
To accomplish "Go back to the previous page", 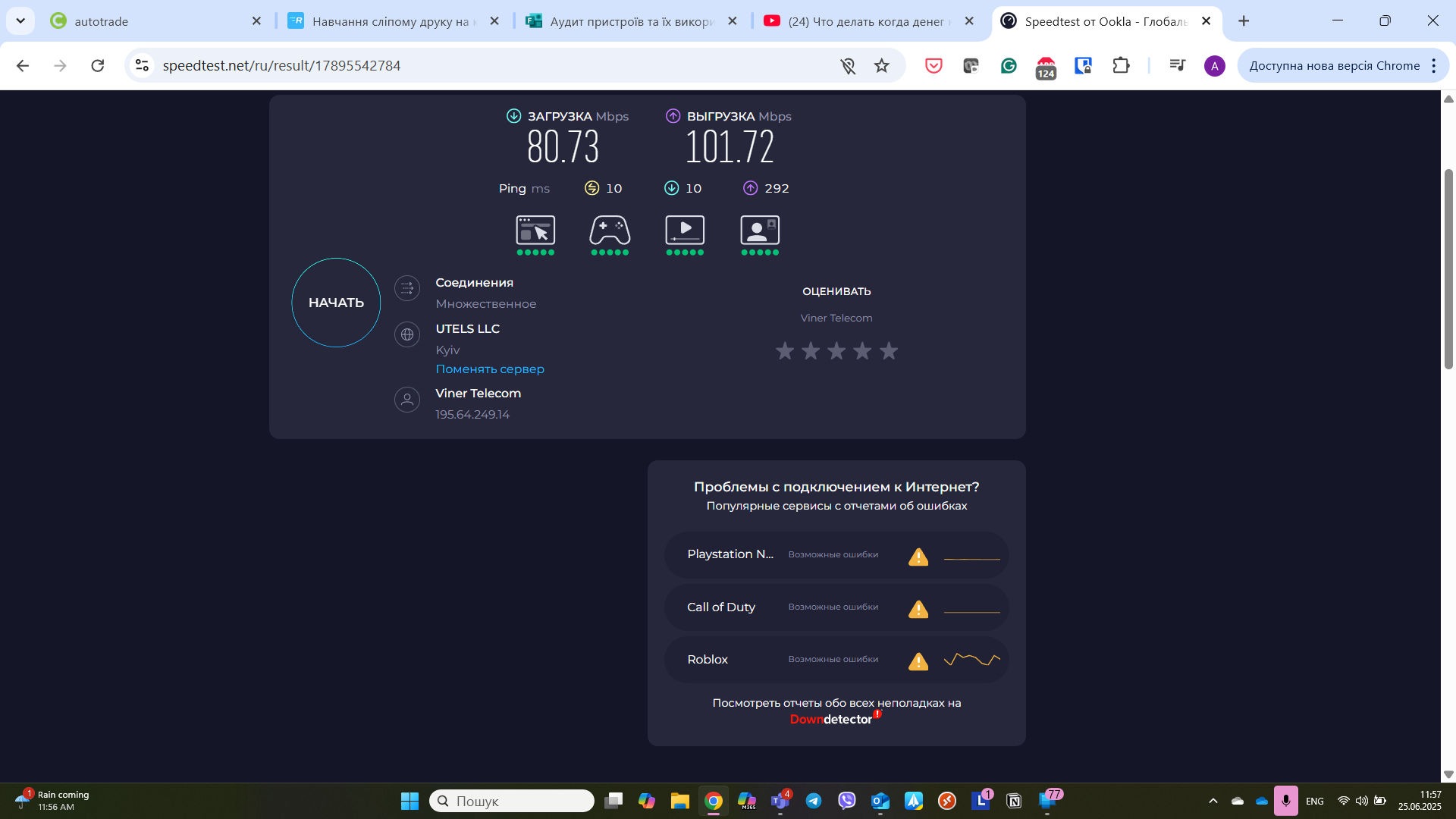I will [x=23, y=66].
